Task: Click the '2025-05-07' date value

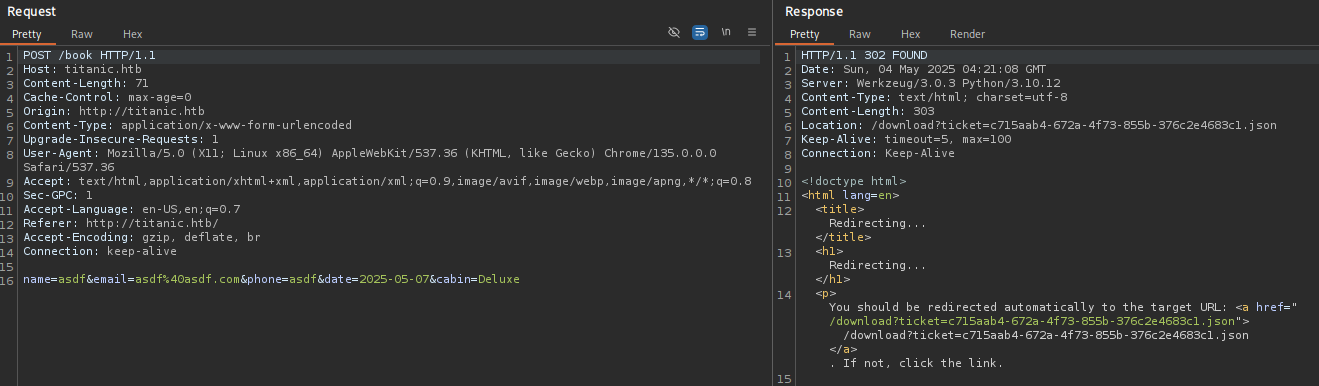Action: (x=394, y=279)
